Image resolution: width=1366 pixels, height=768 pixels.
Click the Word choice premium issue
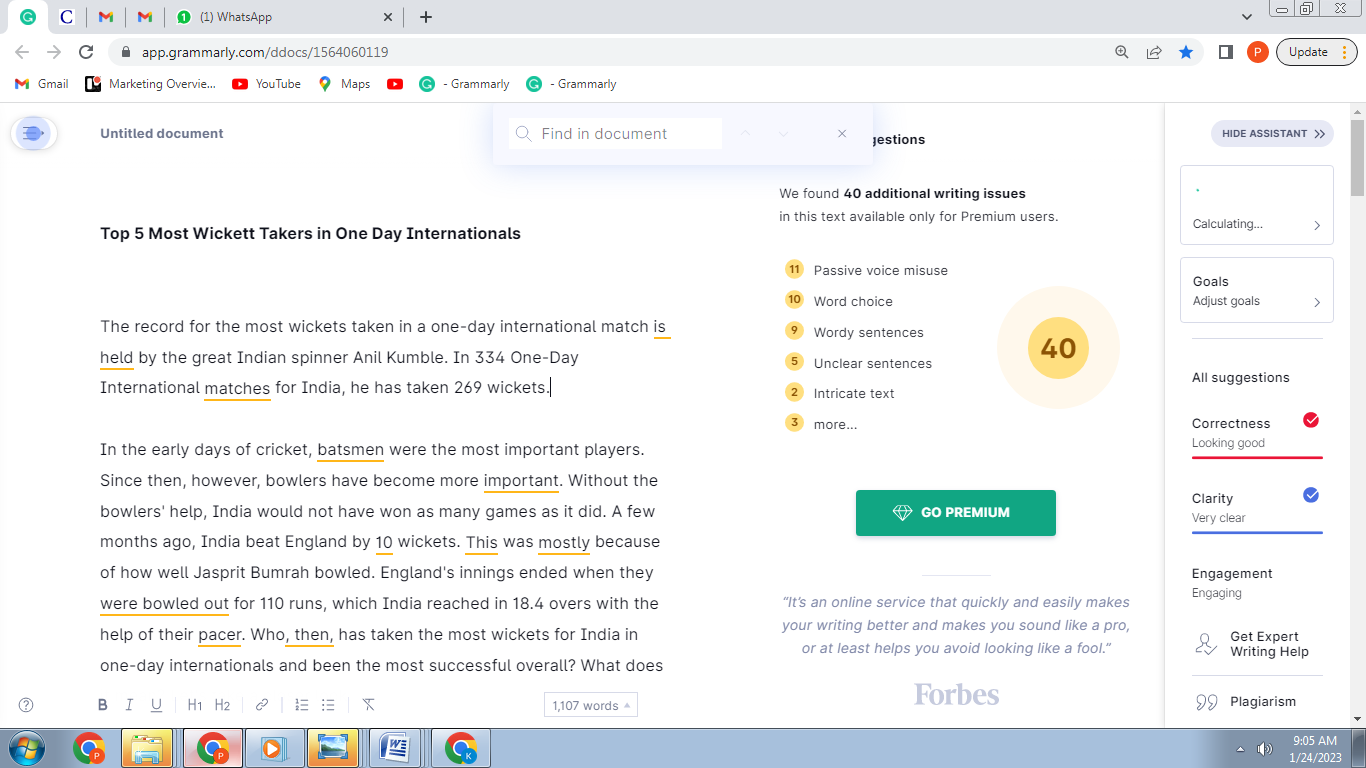point(840,301)
